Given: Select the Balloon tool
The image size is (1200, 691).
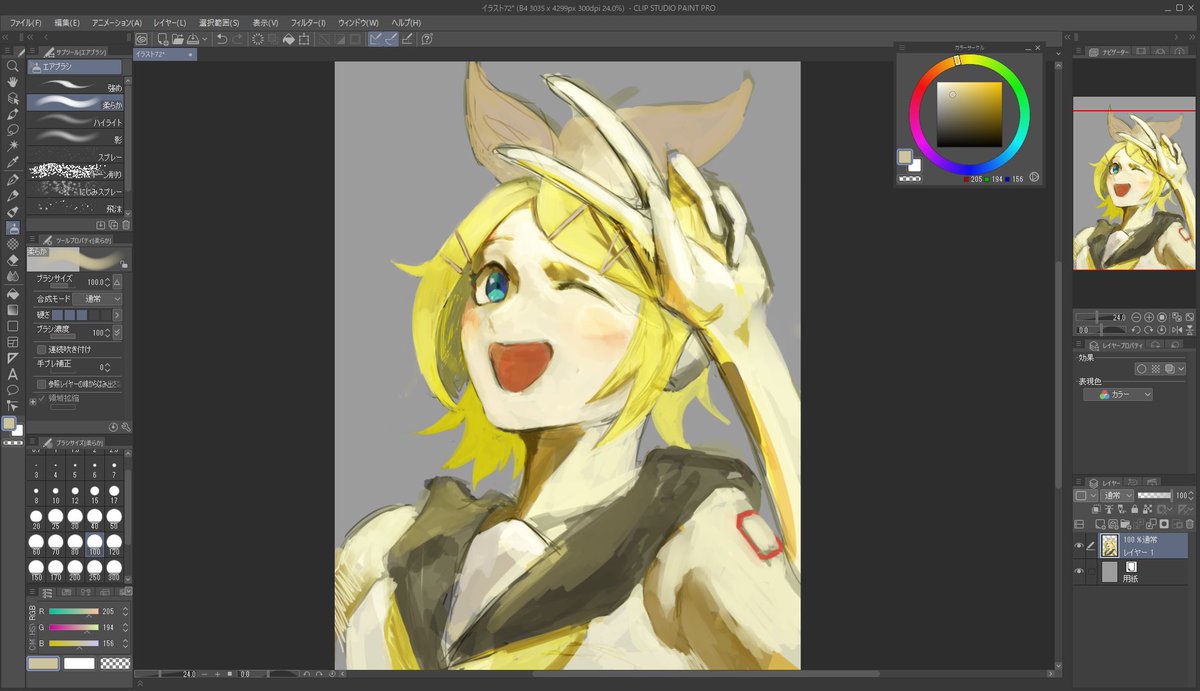Looking at the screenshot, I should (13, 390).
